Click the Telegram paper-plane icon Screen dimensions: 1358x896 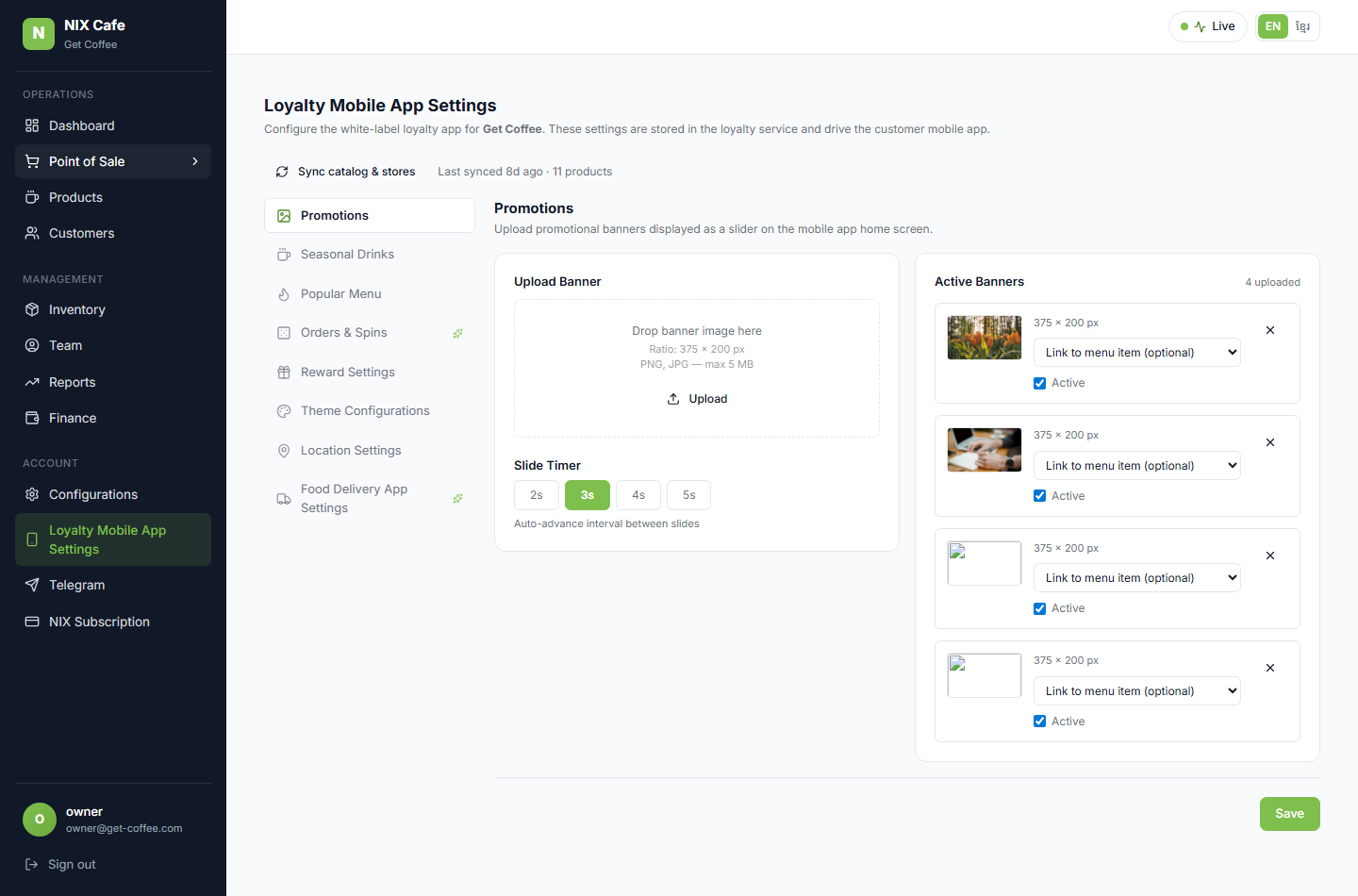tap(32, 585)
